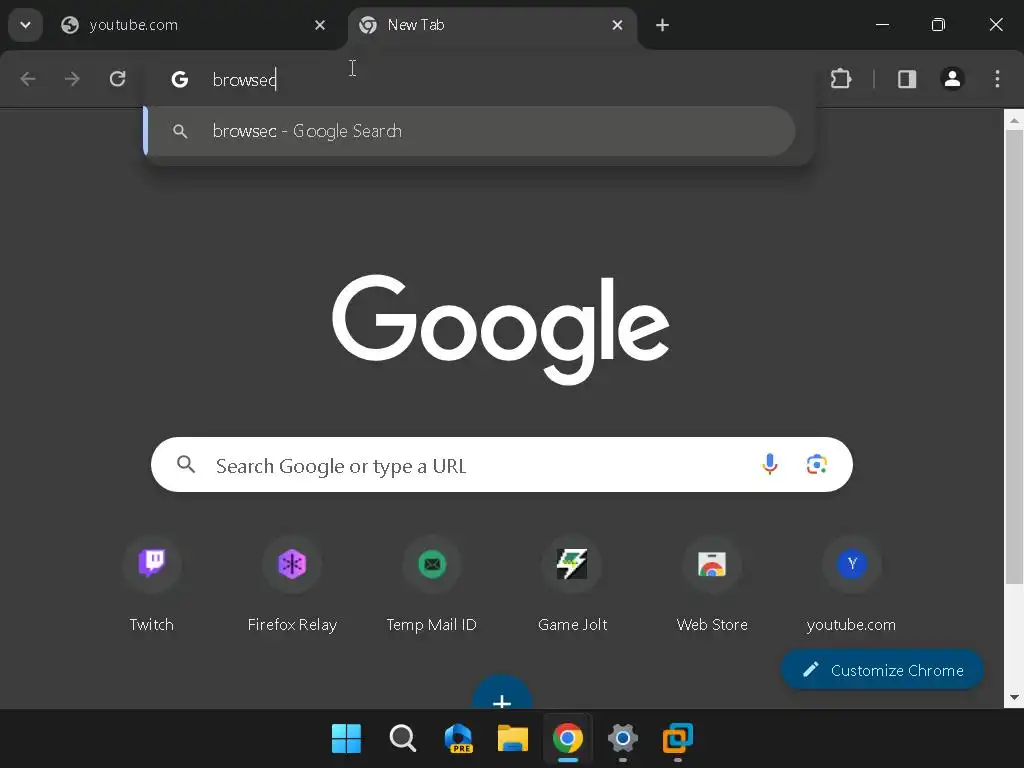The width and height of the screenshot is (1024, 768).
Task: Open Chrome three-dot menu
Action: pyautogui.click(x=997, y=79)
